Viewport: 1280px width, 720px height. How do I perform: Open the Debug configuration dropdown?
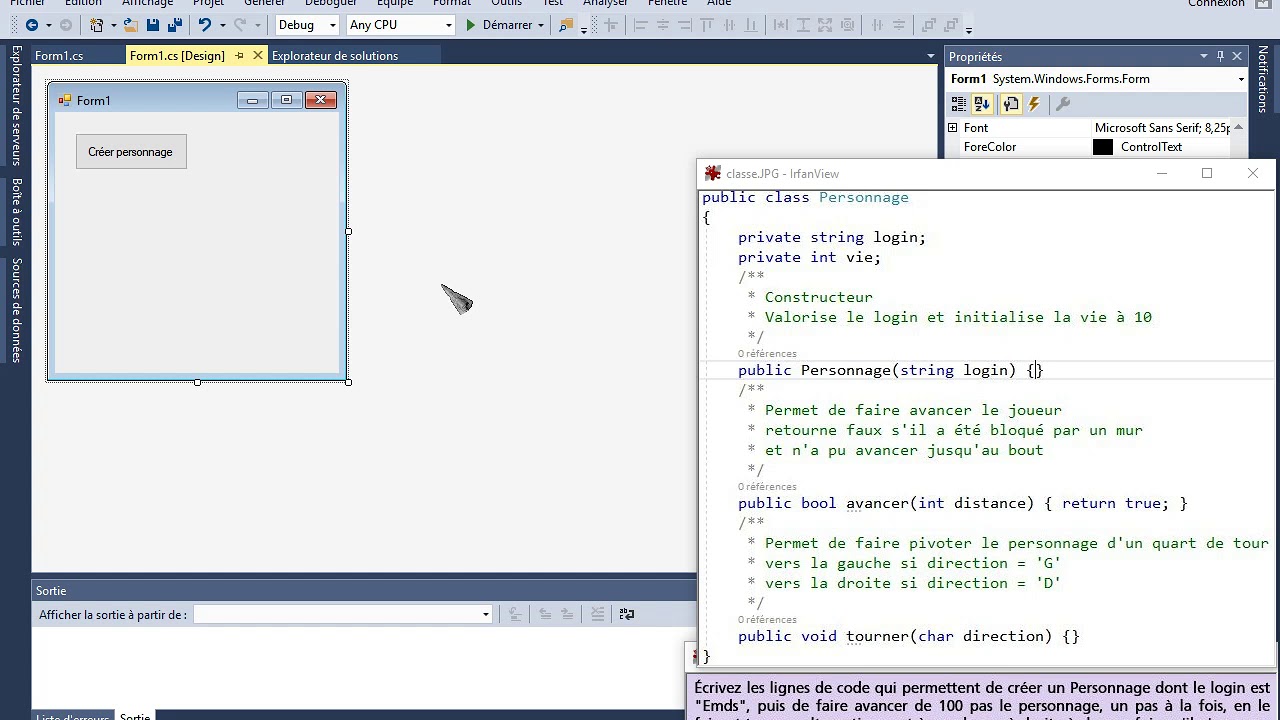click(x=333, y=25)
